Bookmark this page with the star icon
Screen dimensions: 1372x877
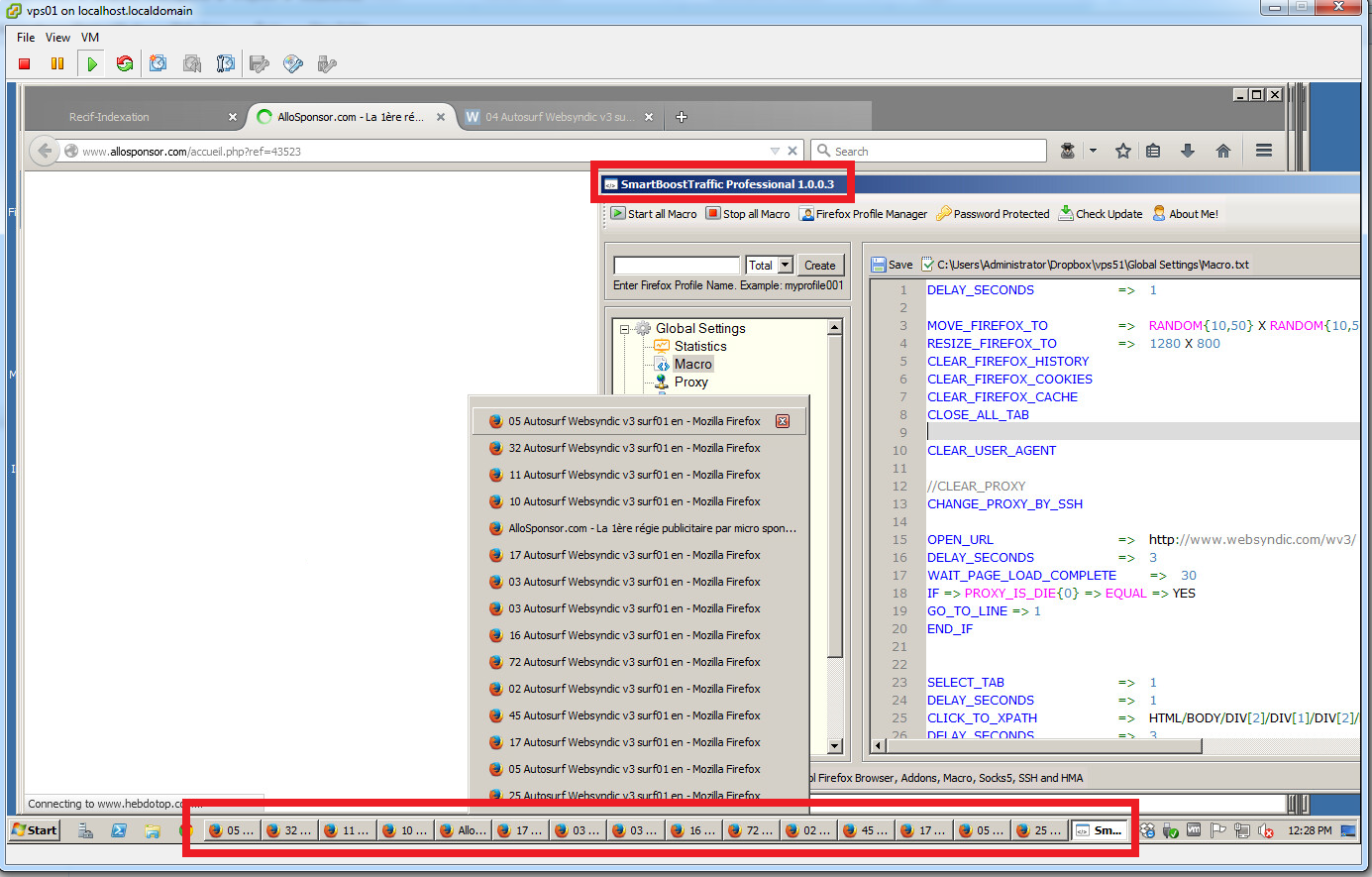coord(1122,151)
